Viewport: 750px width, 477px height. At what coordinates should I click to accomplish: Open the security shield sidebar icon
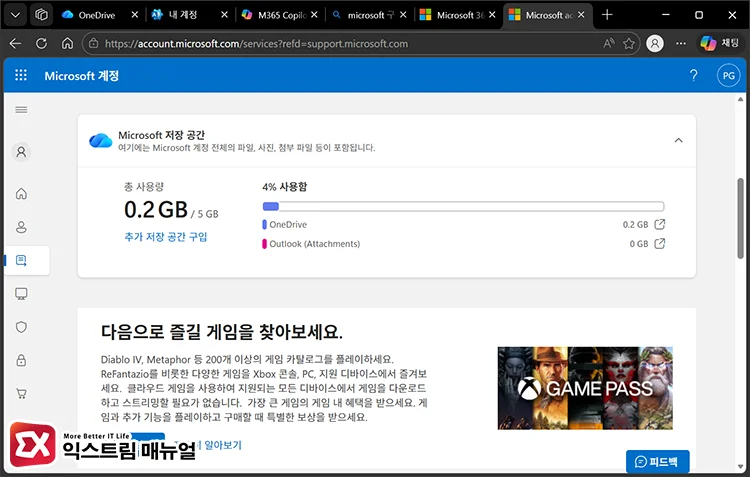tap(21, 327)
